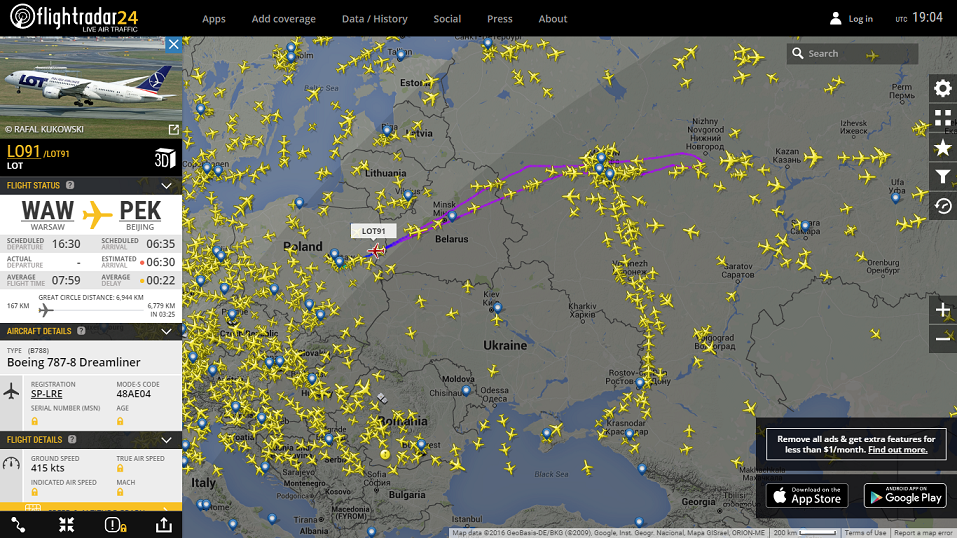The width and height of the screenshot is (957, 538).
Task: Open bookmarks star icon
Action: (942, 147)
